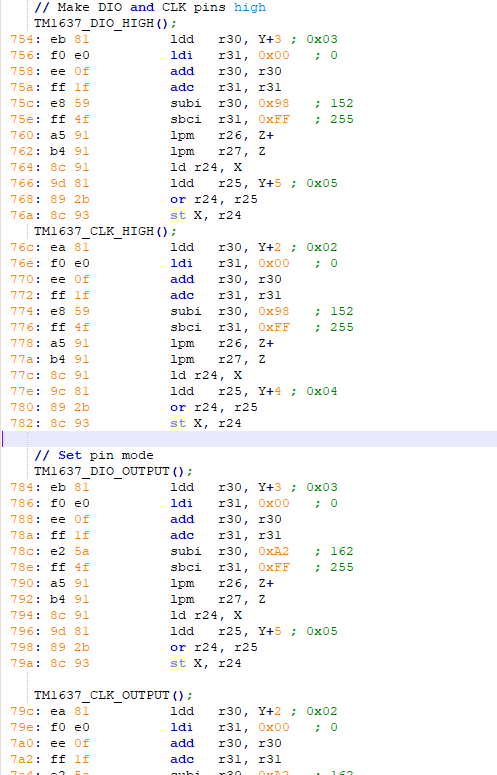Click the 0xFF operand at address 75e
Viewport: 497px width, 775px height.
[x=274, y=119]
